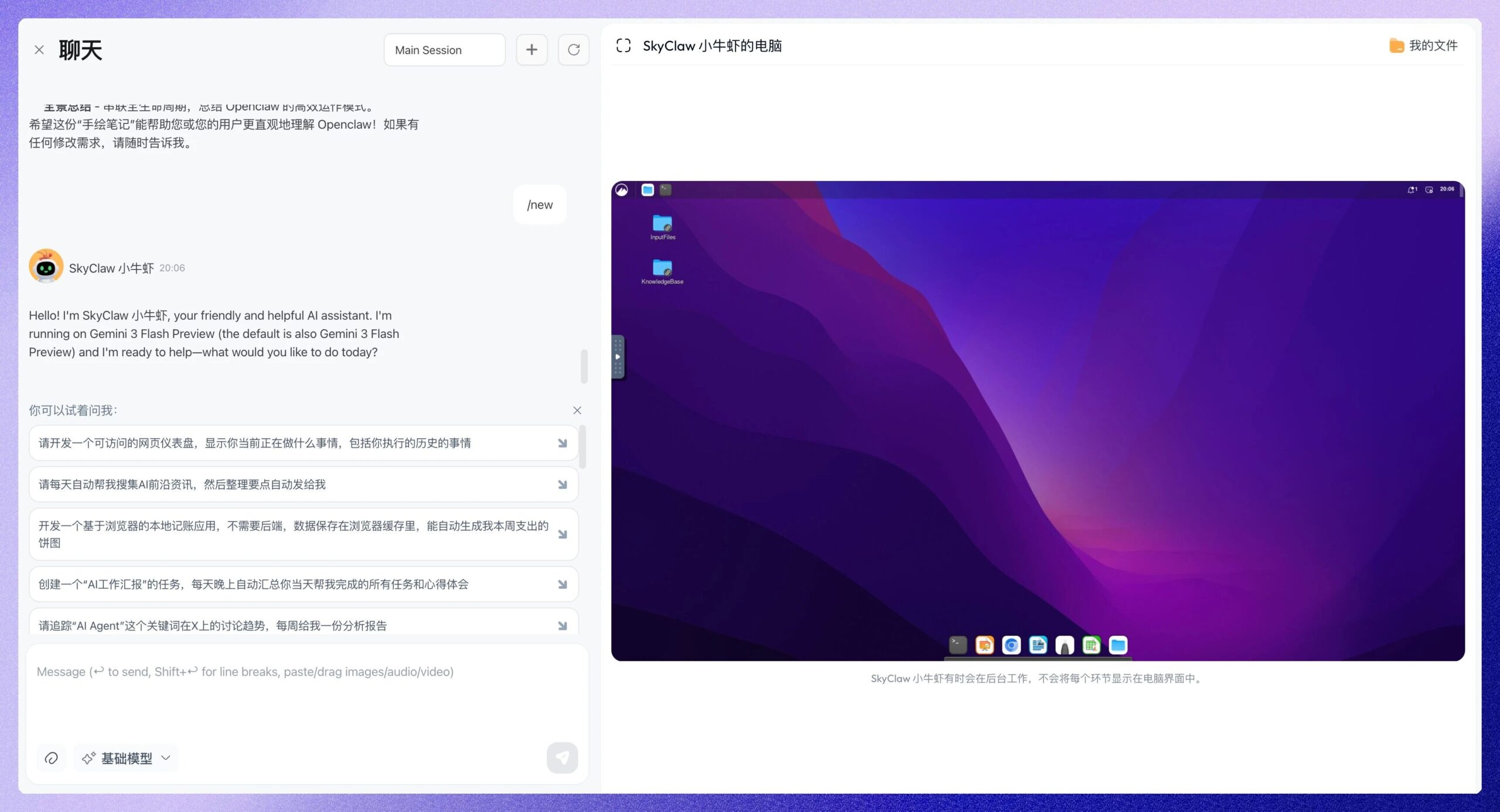The height and width of the screenshot is (812, 1500).
Task: Dismiss the suggestions panel with the X
Action: point(578,410)
